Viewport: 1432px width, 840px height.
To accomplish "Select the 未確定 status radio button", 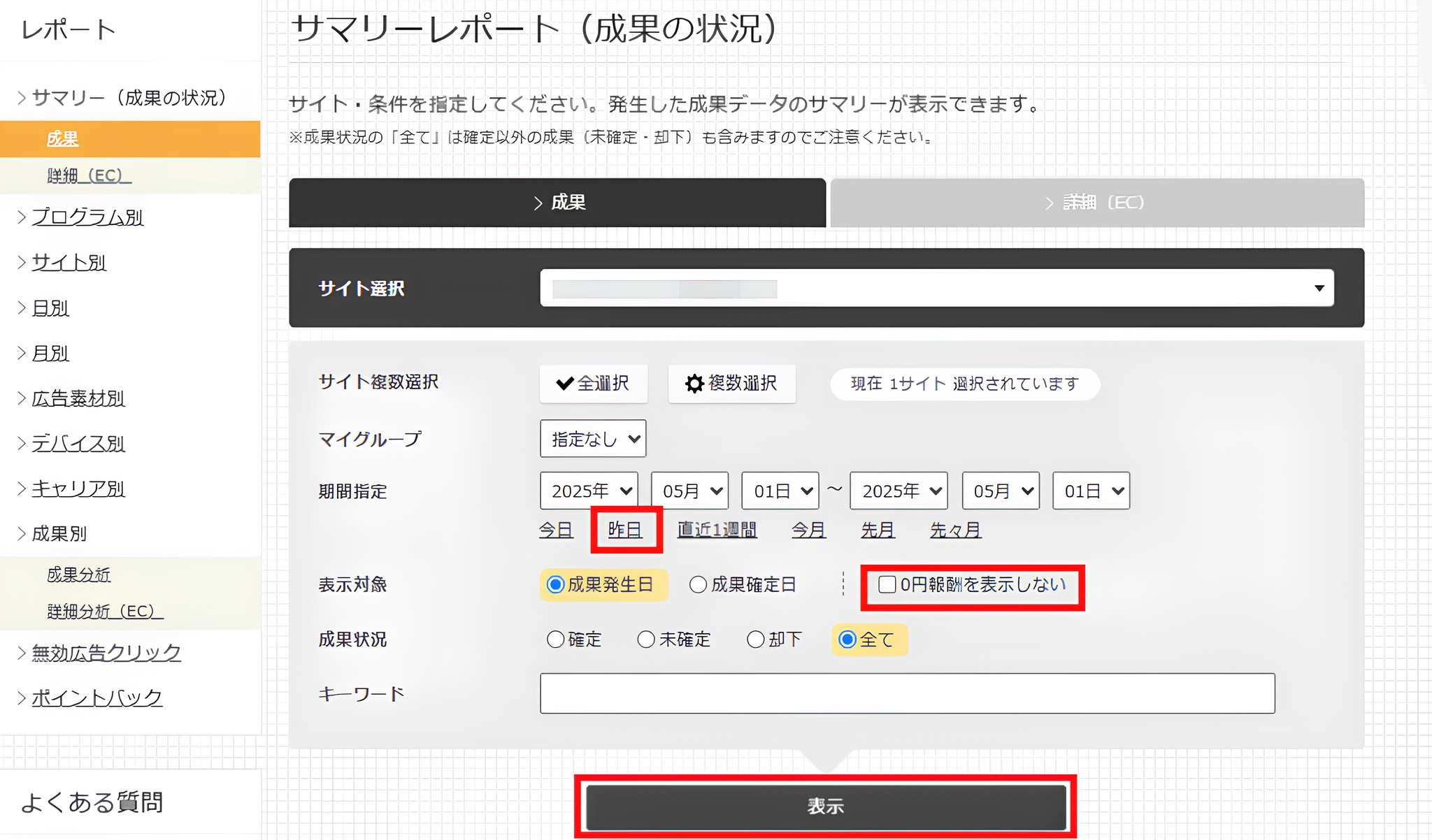I will click(x=646, y=639).
